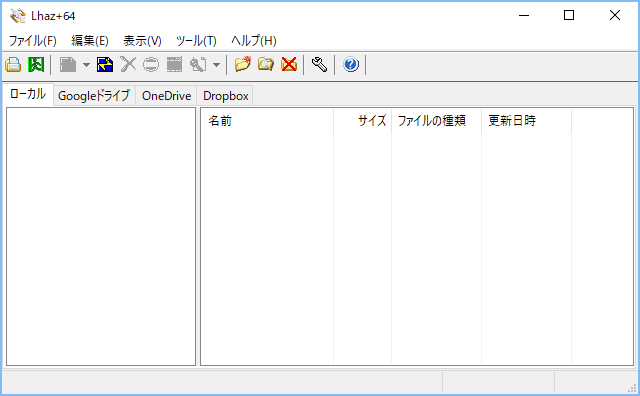
Task: Click the folder search magnifier icon
Action: [266, 65]
